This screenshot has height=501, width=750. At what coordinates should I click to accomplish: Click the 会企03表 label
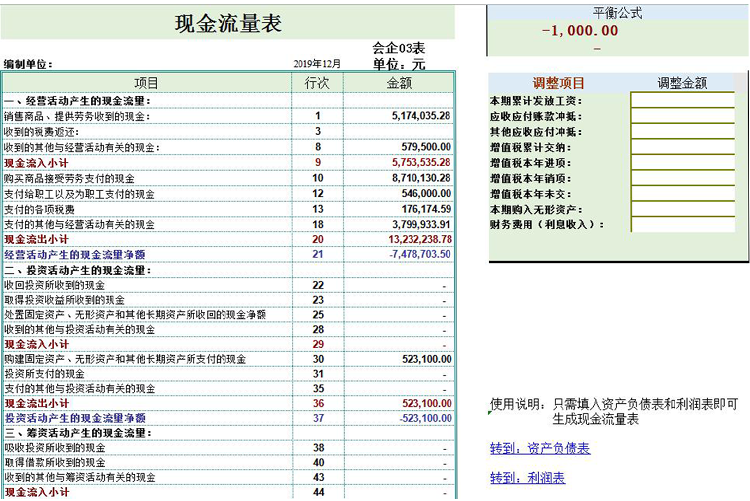pyautogui.click(x=398, y=48)
